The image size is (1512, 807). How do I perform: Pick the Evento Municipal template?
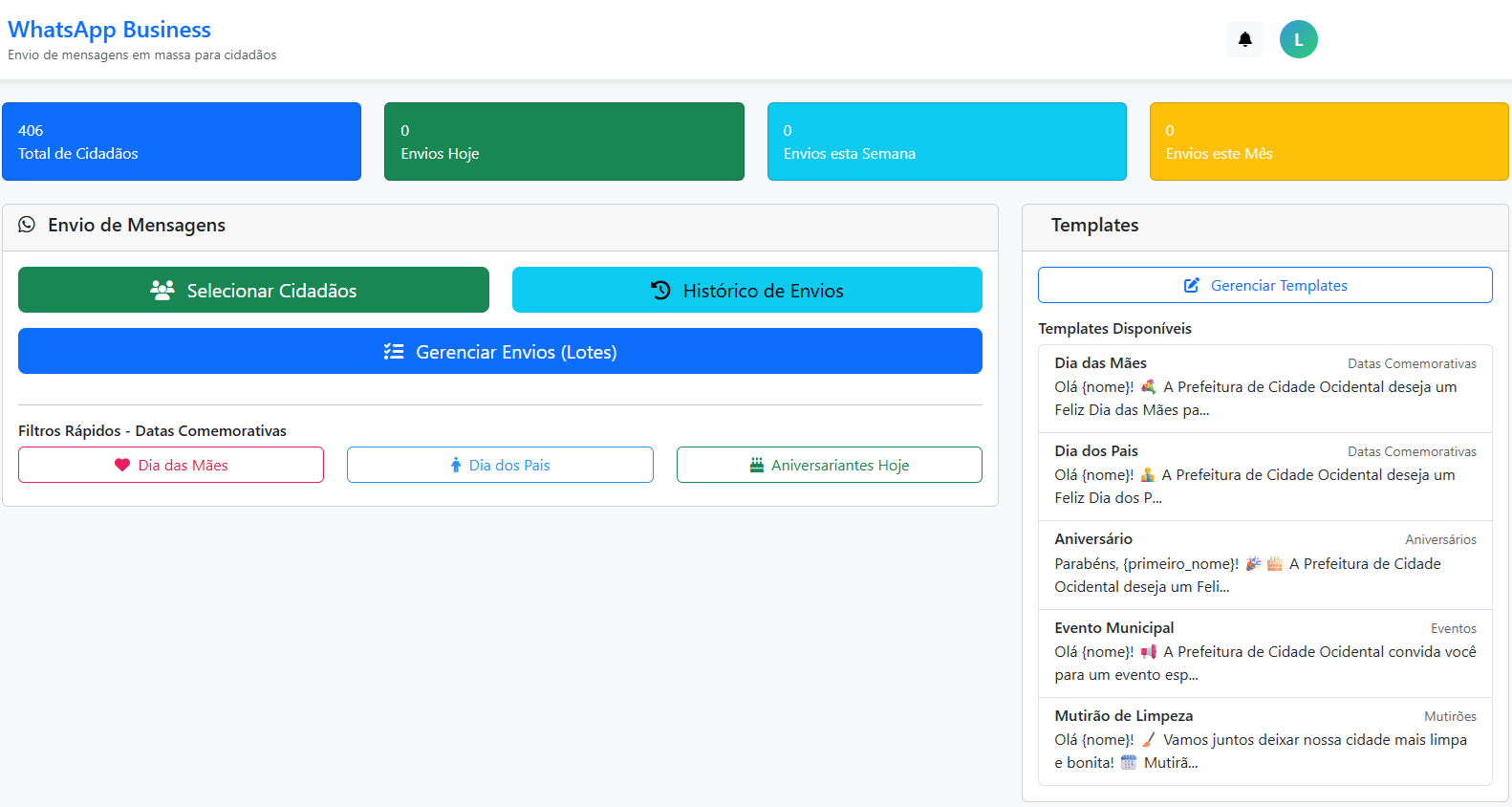(x=1264, y=652)
